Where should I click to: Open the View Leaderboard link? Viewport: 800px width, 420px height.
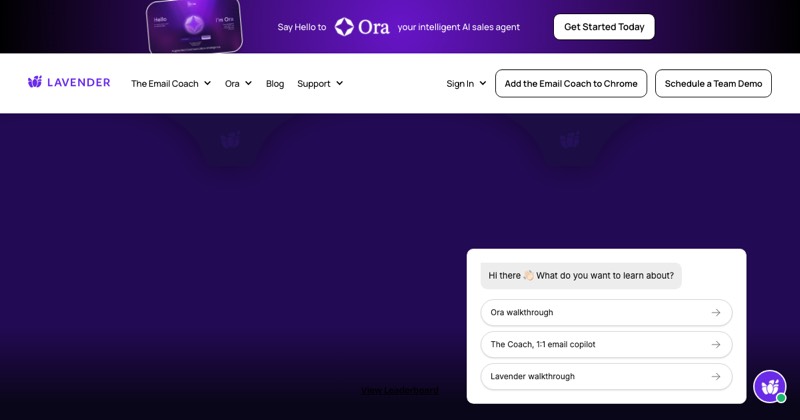(400, 390)
